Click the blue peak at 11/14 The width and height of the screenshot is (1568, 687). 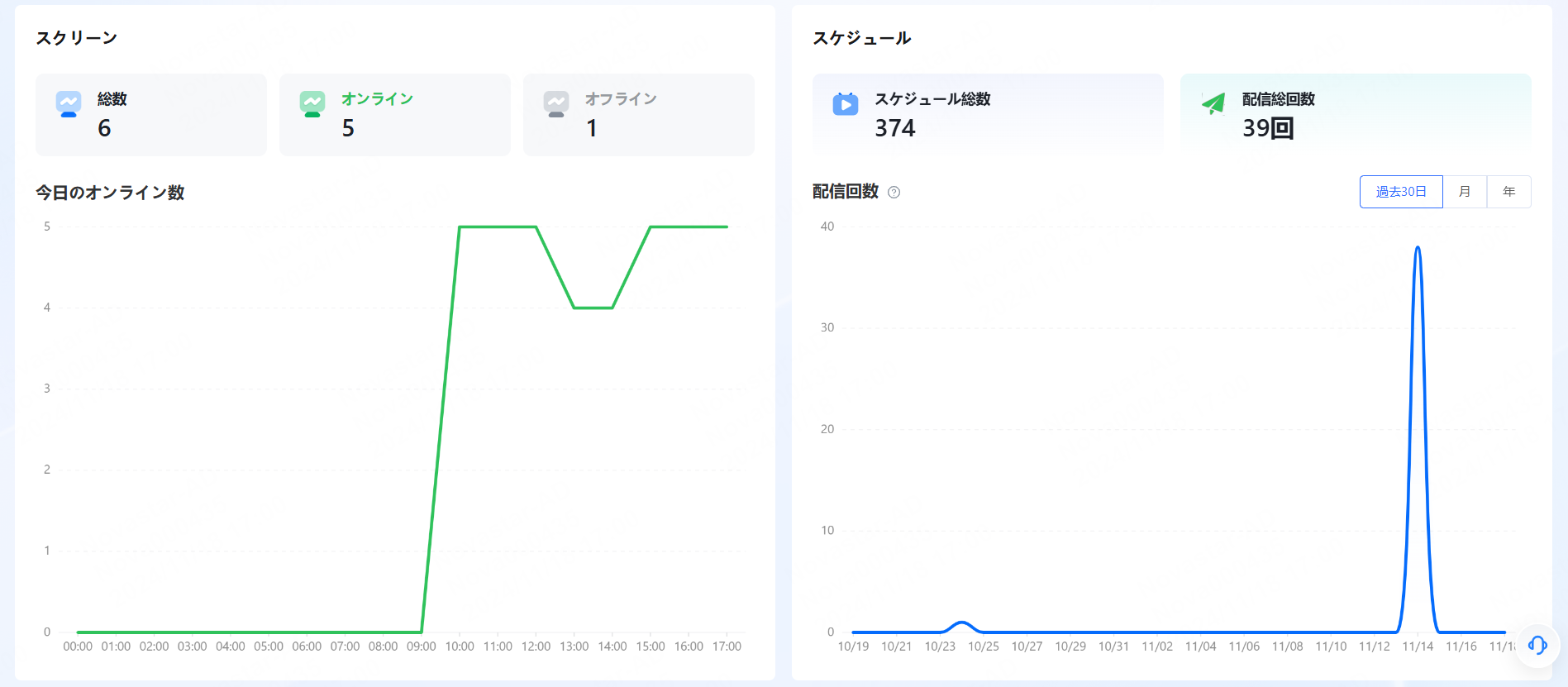1418,247
